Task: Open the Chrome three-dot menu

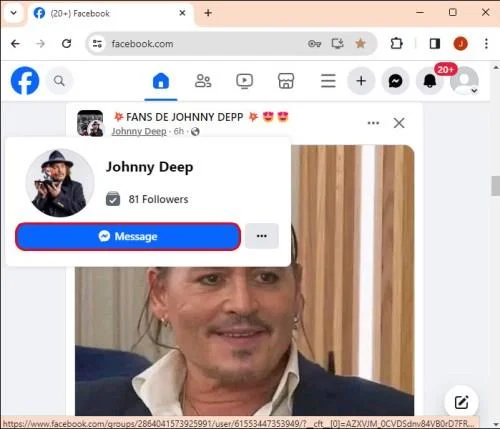Action: (486, 44)
